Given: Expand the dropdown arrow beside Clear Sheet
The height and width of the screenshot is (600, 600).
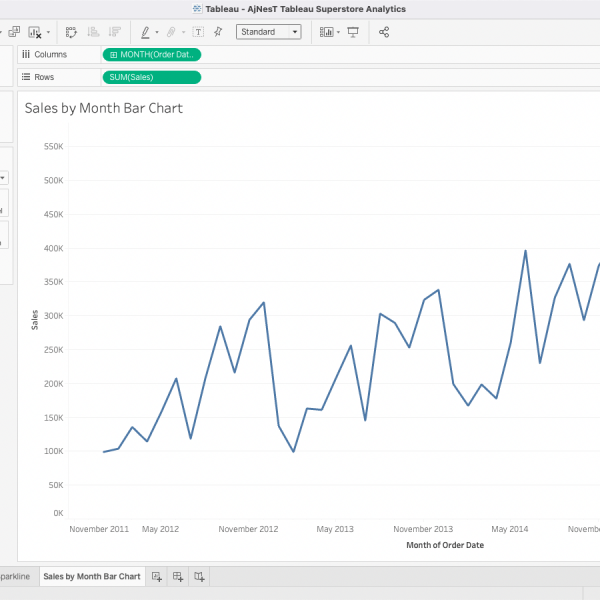Looking at the screenshot, I should 49,32.
